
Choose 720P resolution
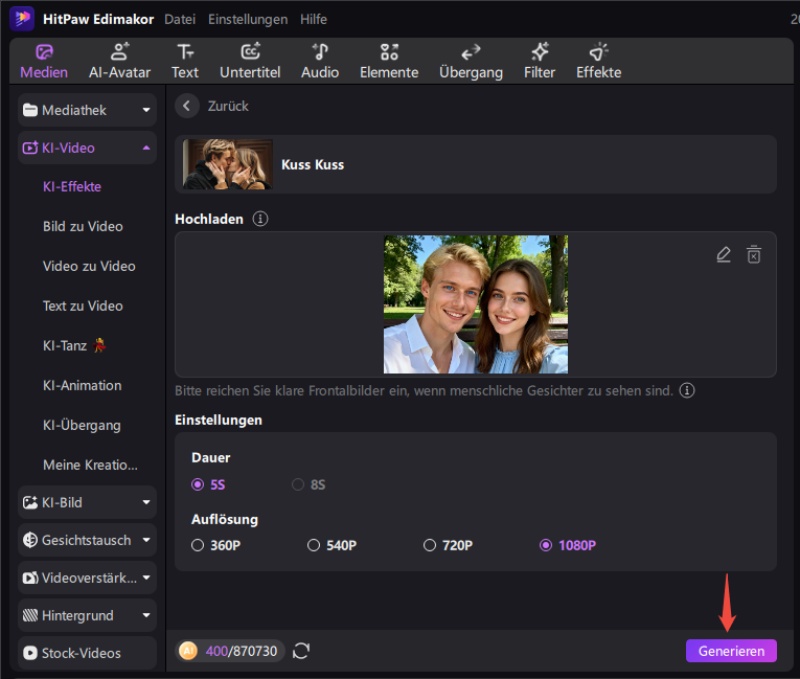430,545
